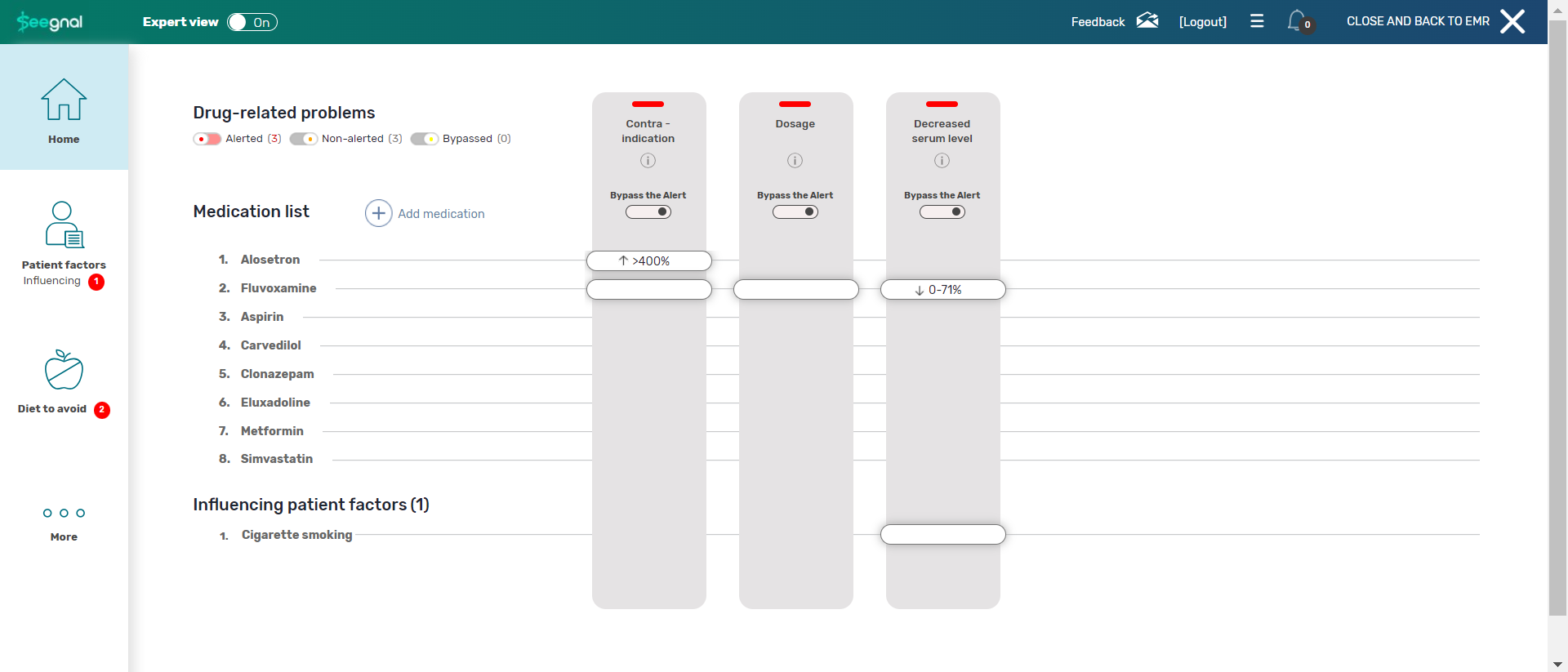1568x672 pixels.
Task: Open Patient factors Influencing icon
Action: (x=64, y=225)
